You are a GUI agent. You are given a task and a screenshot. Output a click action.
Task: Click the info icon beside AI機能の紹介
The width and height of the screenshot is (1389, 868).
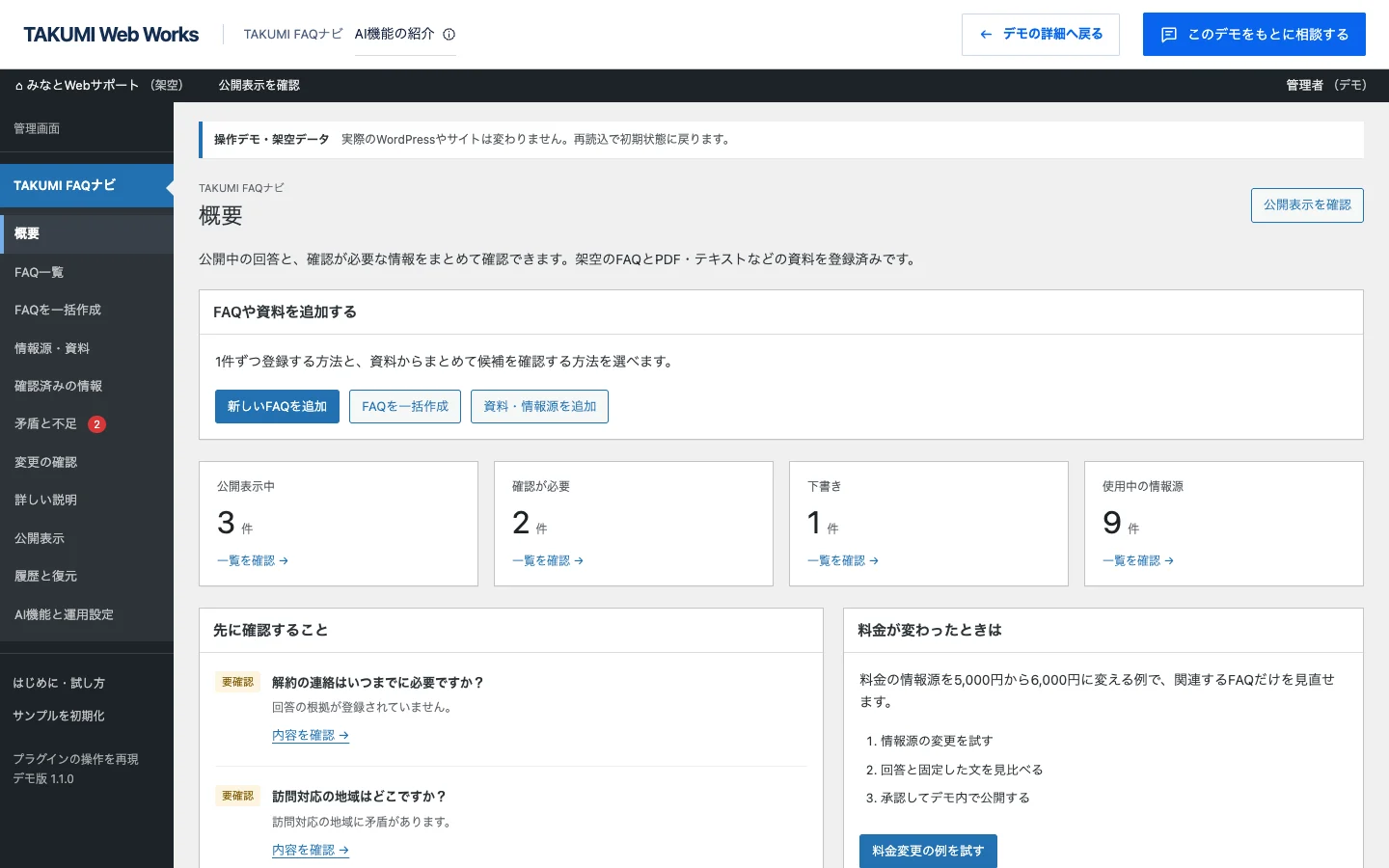[x=449, y=34]
